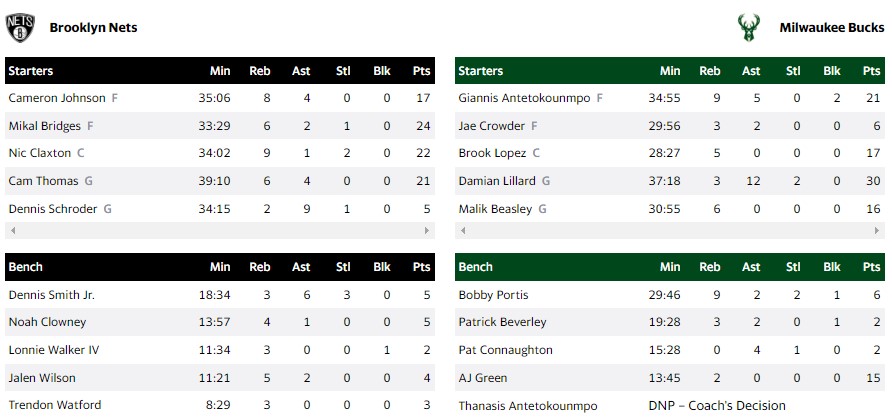The image size is (892, 418).
Task: Open the Brooklyn Nets team name link
Action: point(93,28)
